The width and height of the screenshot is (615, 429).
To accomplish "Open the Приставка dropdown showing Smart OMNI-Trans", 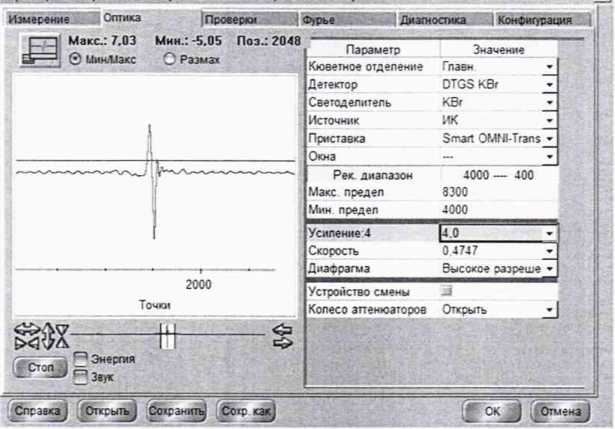I will pos(549,138).
